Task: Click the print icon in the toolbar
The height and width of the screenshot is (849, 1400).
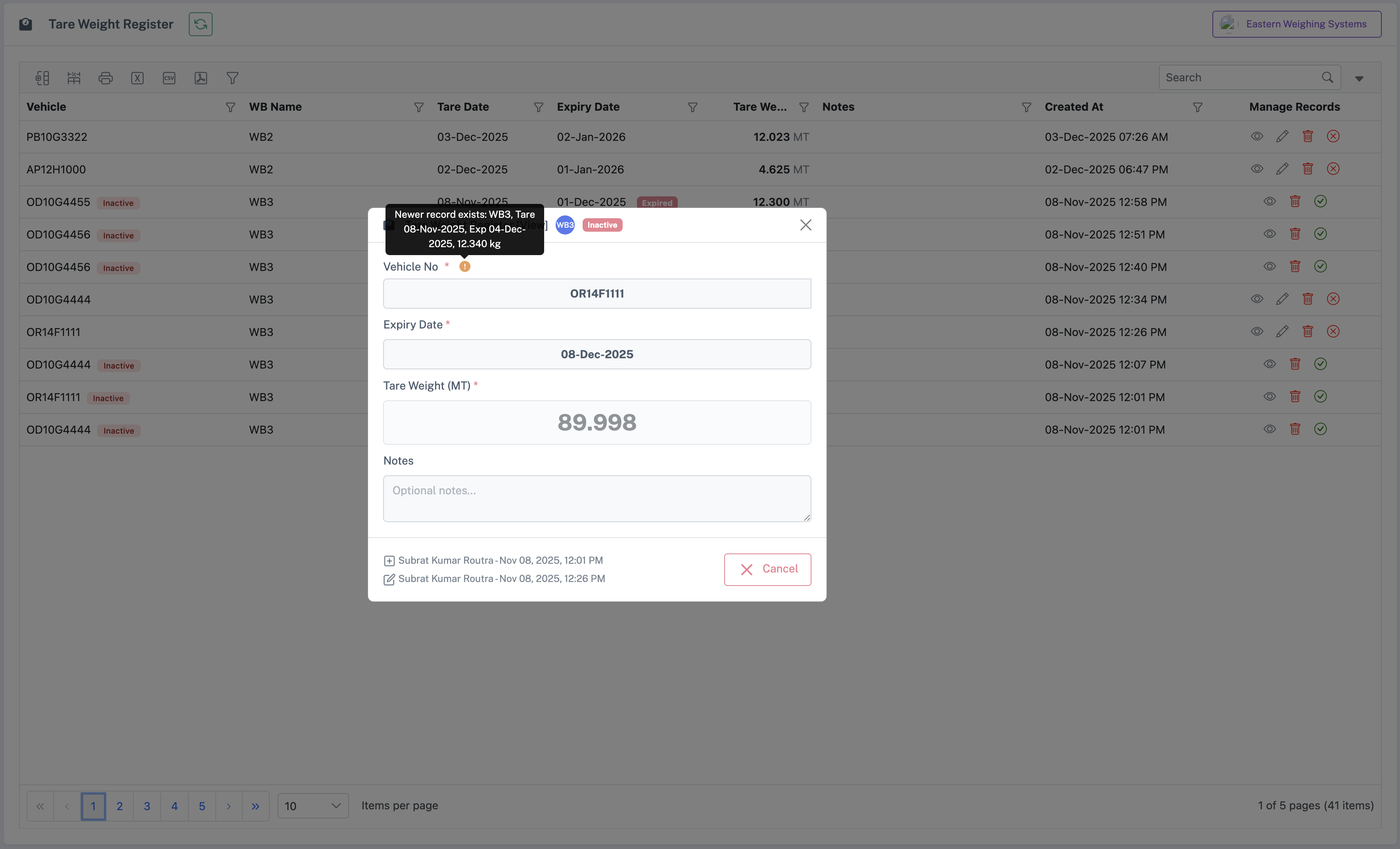Action: [105, 78]
